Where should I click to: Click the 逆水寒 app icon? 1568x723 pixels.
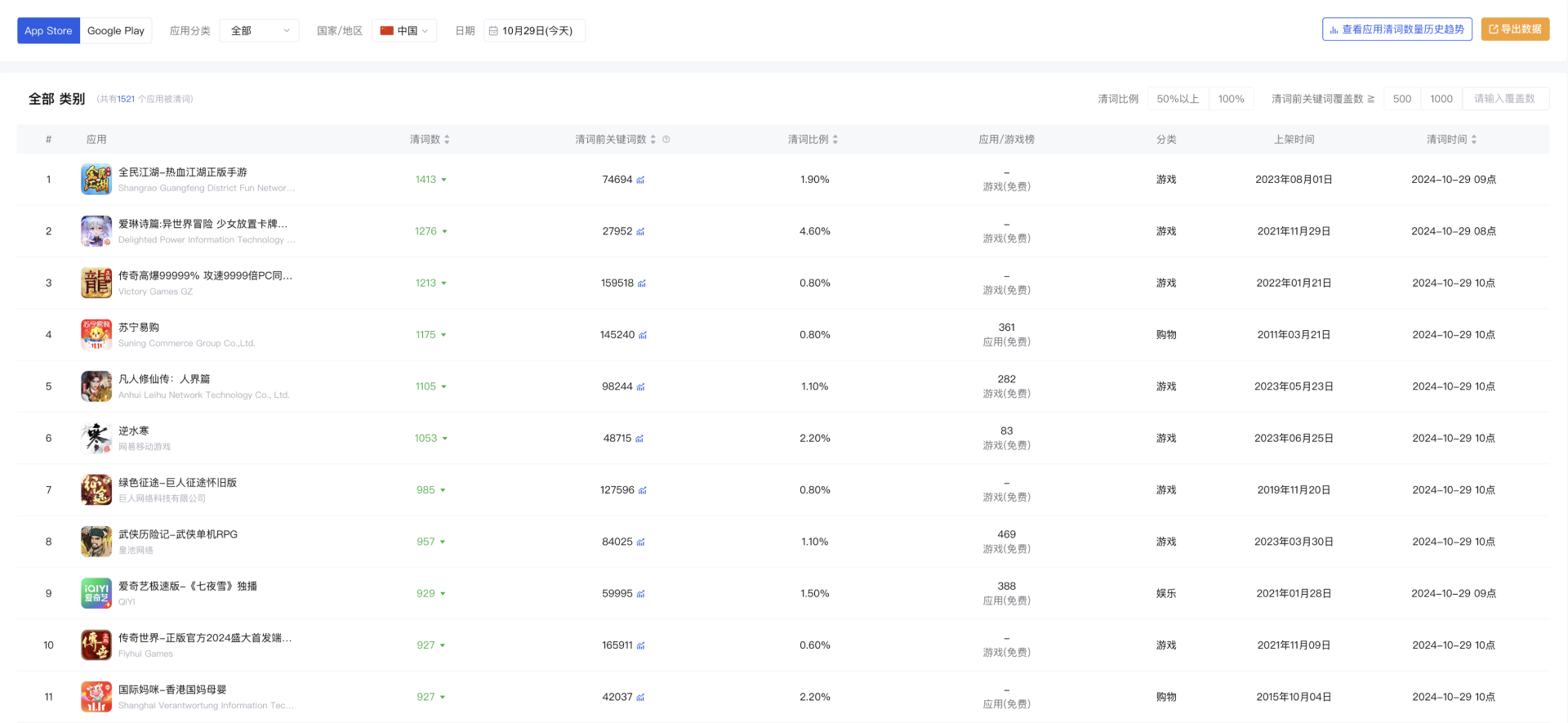(x=96, y=438)
